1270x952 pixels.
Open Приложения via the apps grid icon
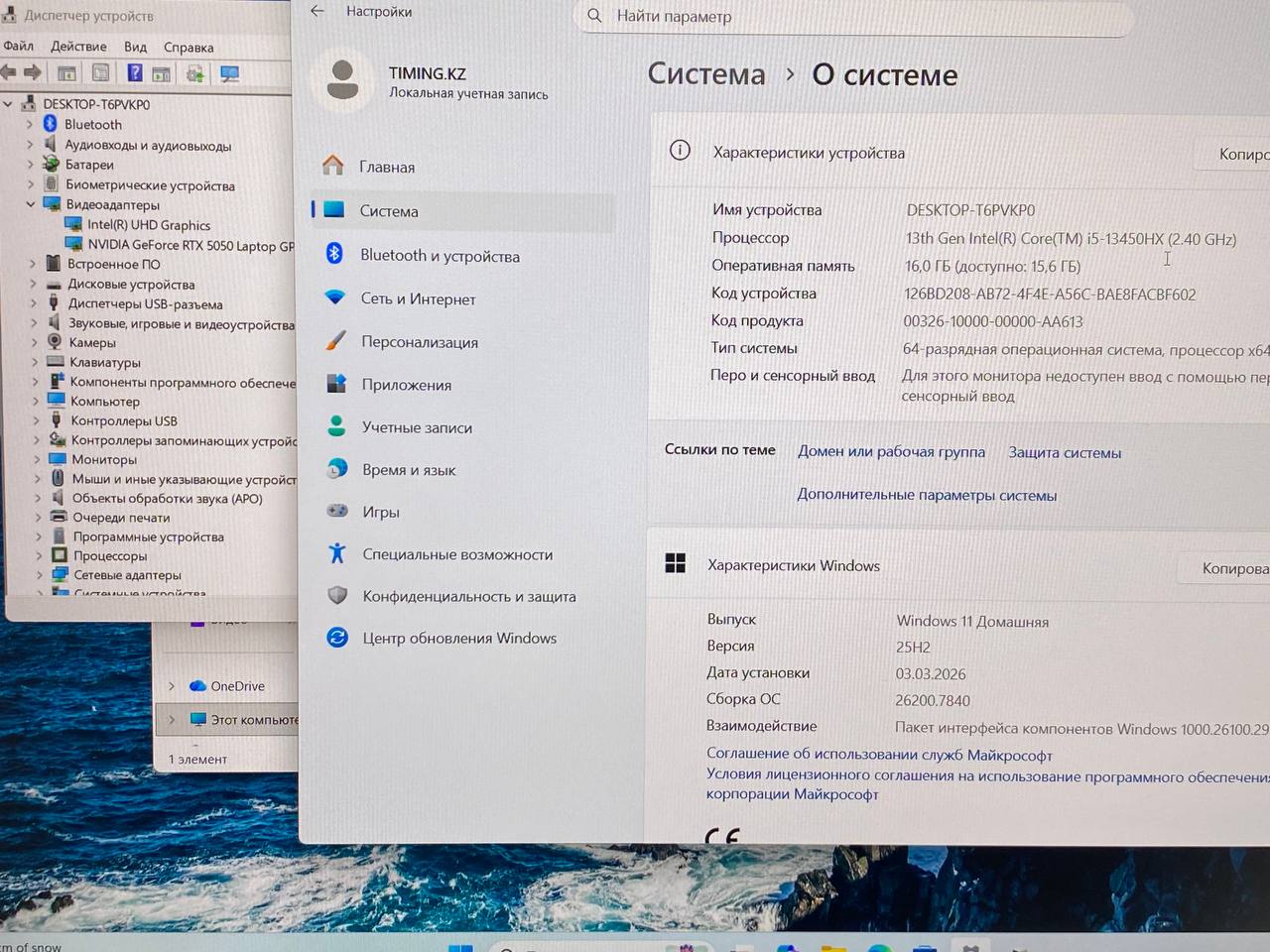pyautogui.click(x=336, y=384)
